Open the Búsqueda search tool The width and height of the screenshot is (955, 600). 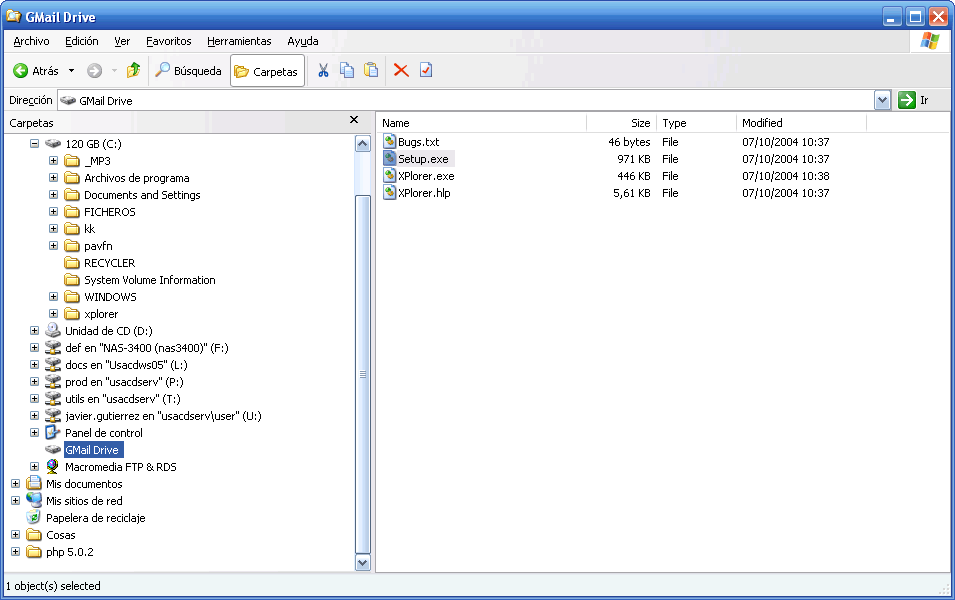(188, 71)
